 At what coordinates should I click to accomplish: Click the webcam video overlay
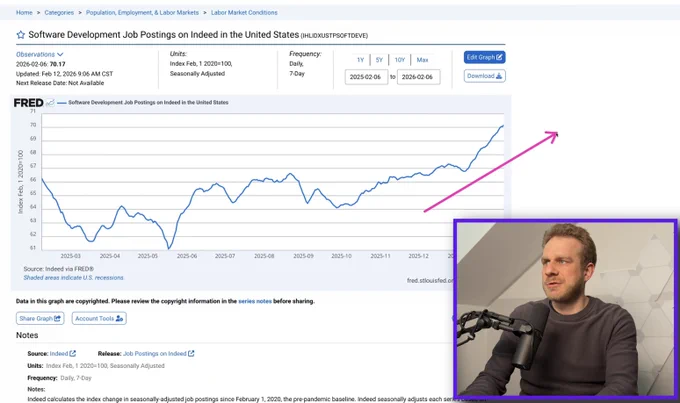pos(566,309)
